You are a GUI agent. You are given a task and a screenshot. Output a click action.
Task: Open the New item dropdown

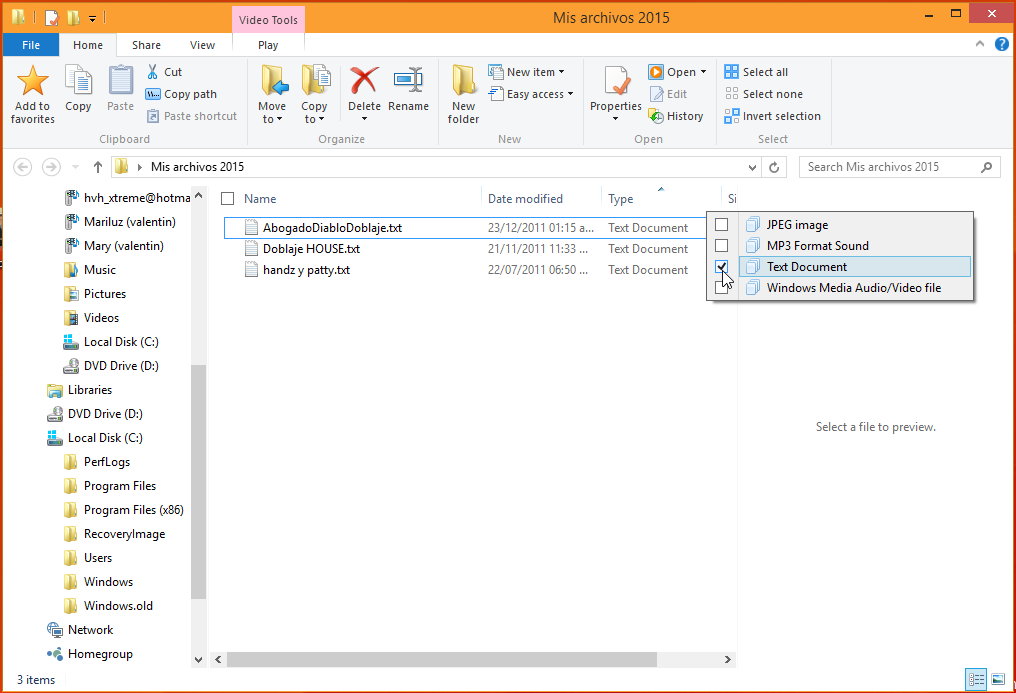tap(527, 72)
